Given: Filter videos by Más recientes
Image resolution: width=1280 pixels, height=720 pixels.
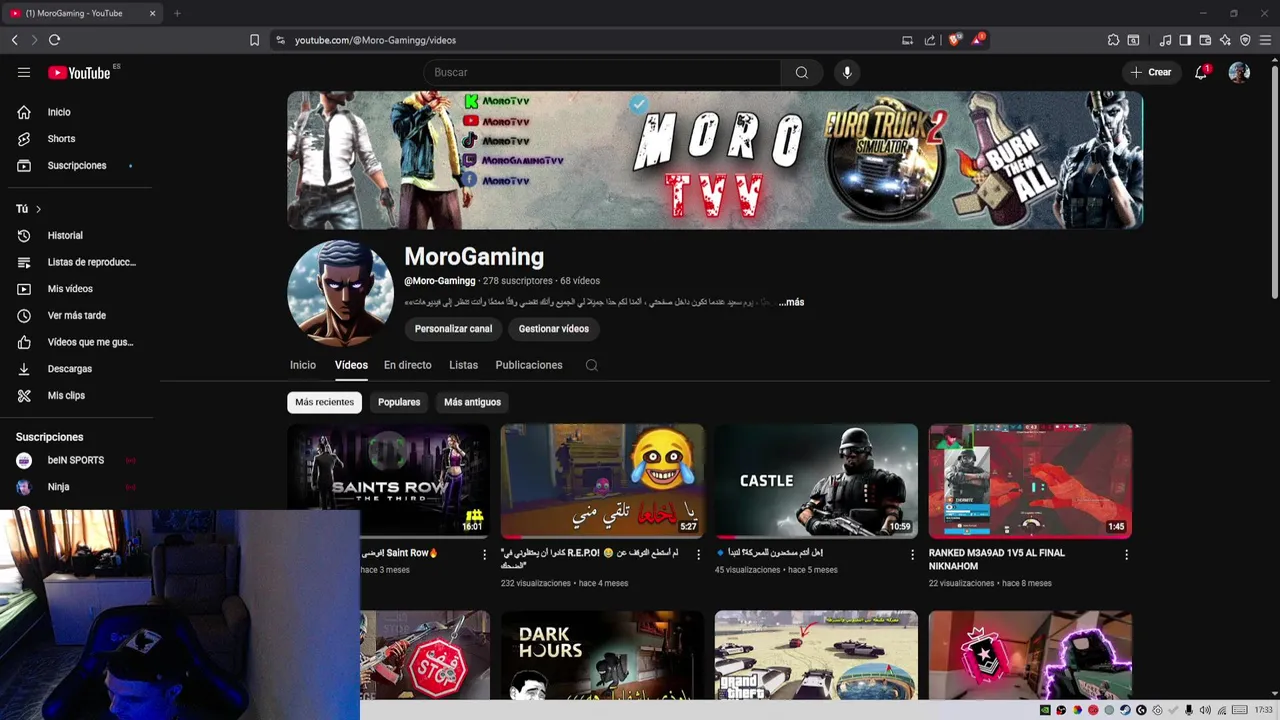Looking at the screenshot, I should pyautogui.click(x=324, y=402).
